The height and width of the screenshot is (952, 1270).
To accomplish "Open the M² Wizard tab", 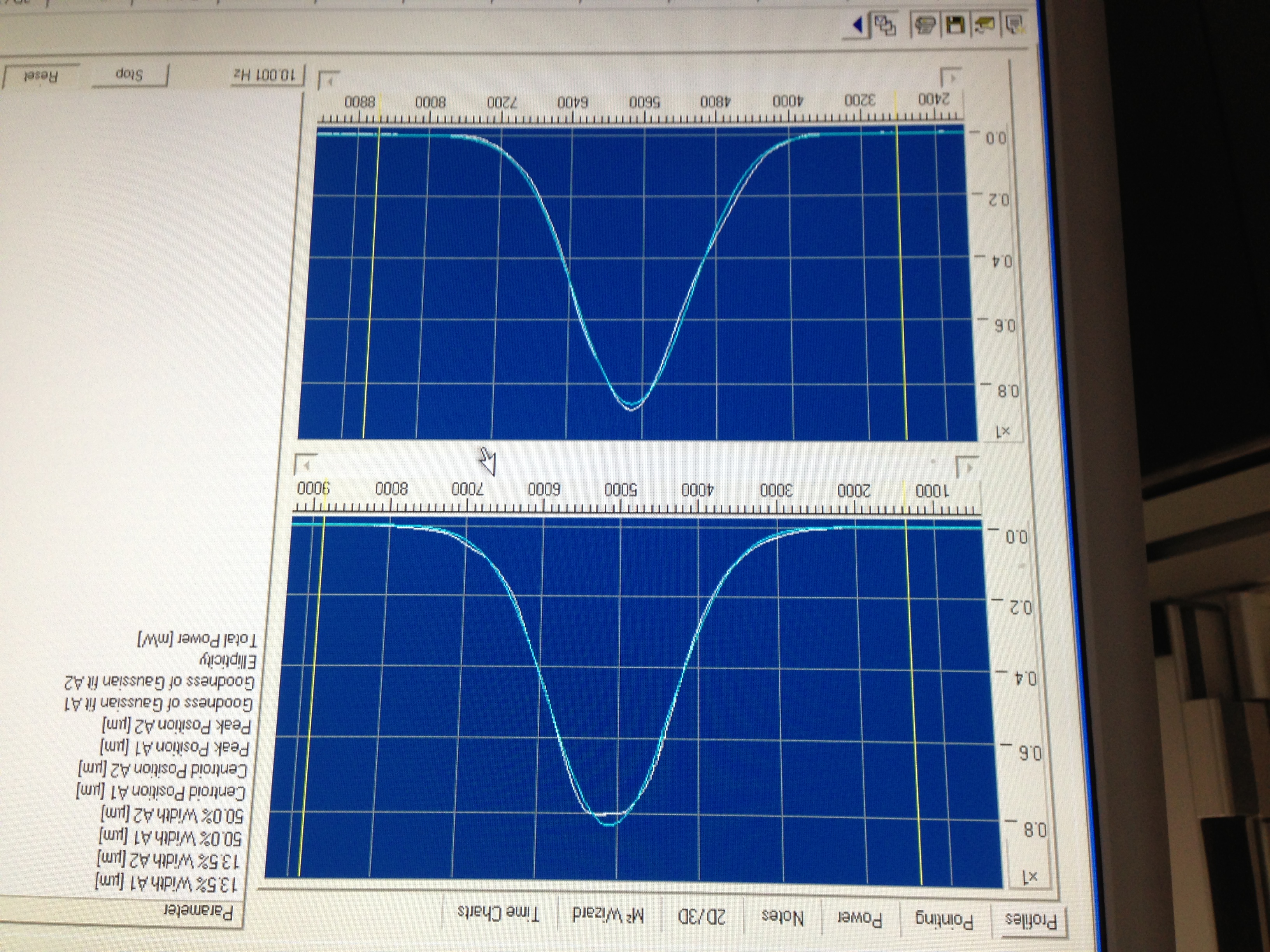I will coord(608,915).
